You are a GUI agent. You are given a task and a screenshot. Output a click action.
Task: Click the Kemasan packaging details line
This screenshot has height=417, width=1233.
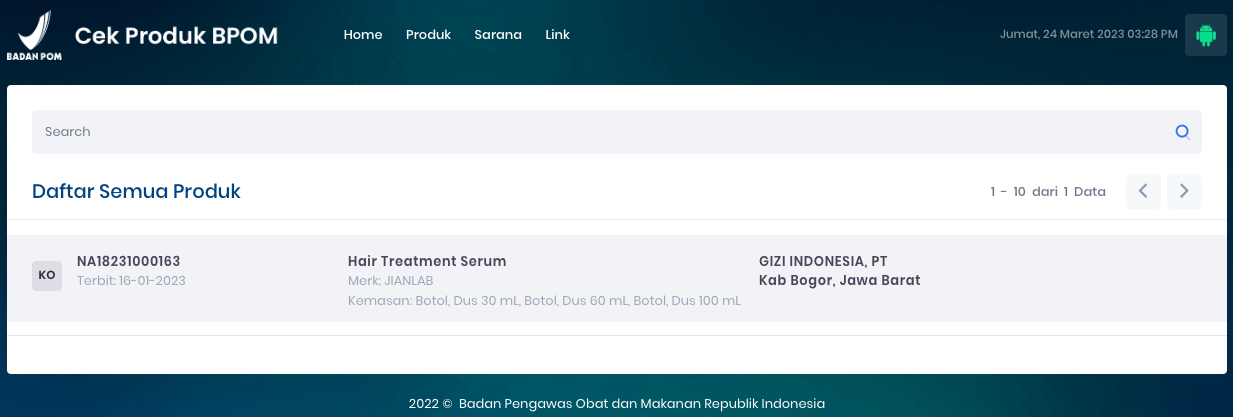tap(544, 301)
